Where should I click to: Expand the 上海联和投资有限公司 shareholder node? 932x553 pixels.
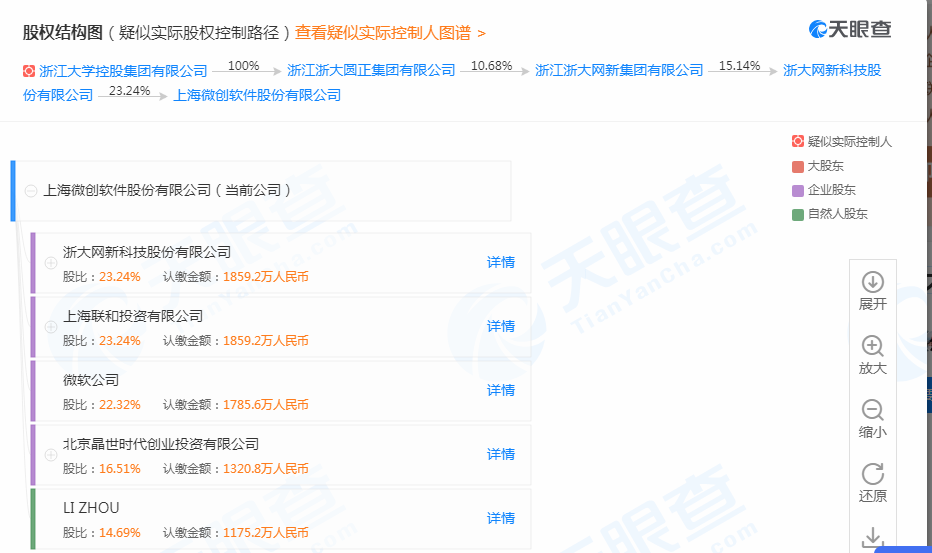coord(51,327)
